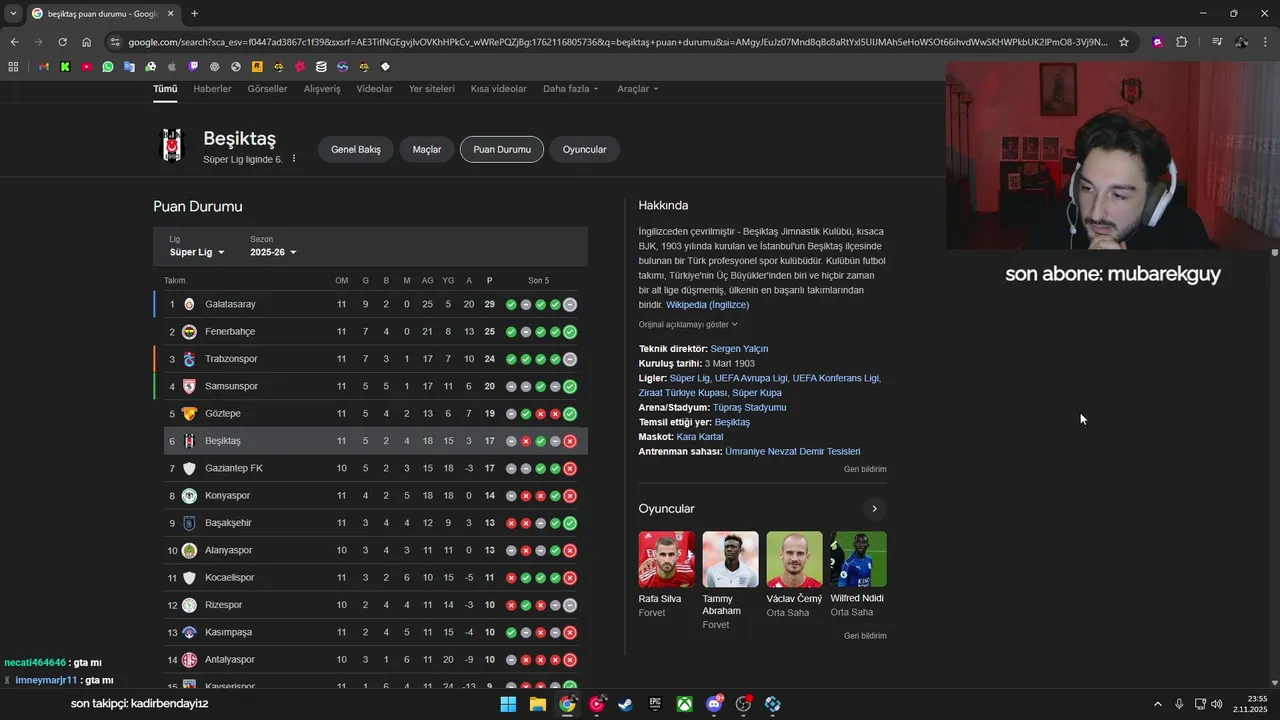Click the address bar URL field

[617, 42]
